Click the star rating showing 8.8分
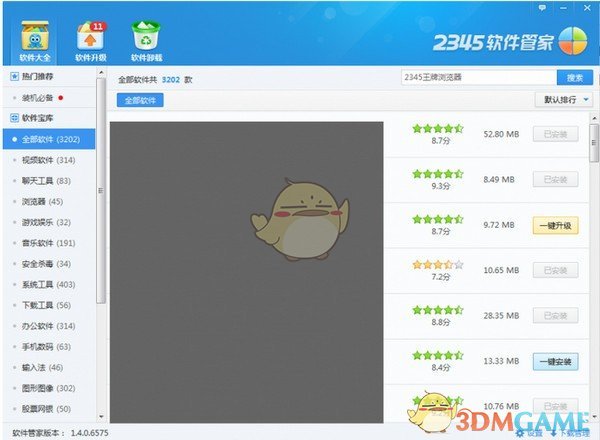This screenshot has width=600, height=440. pos(438,310)
